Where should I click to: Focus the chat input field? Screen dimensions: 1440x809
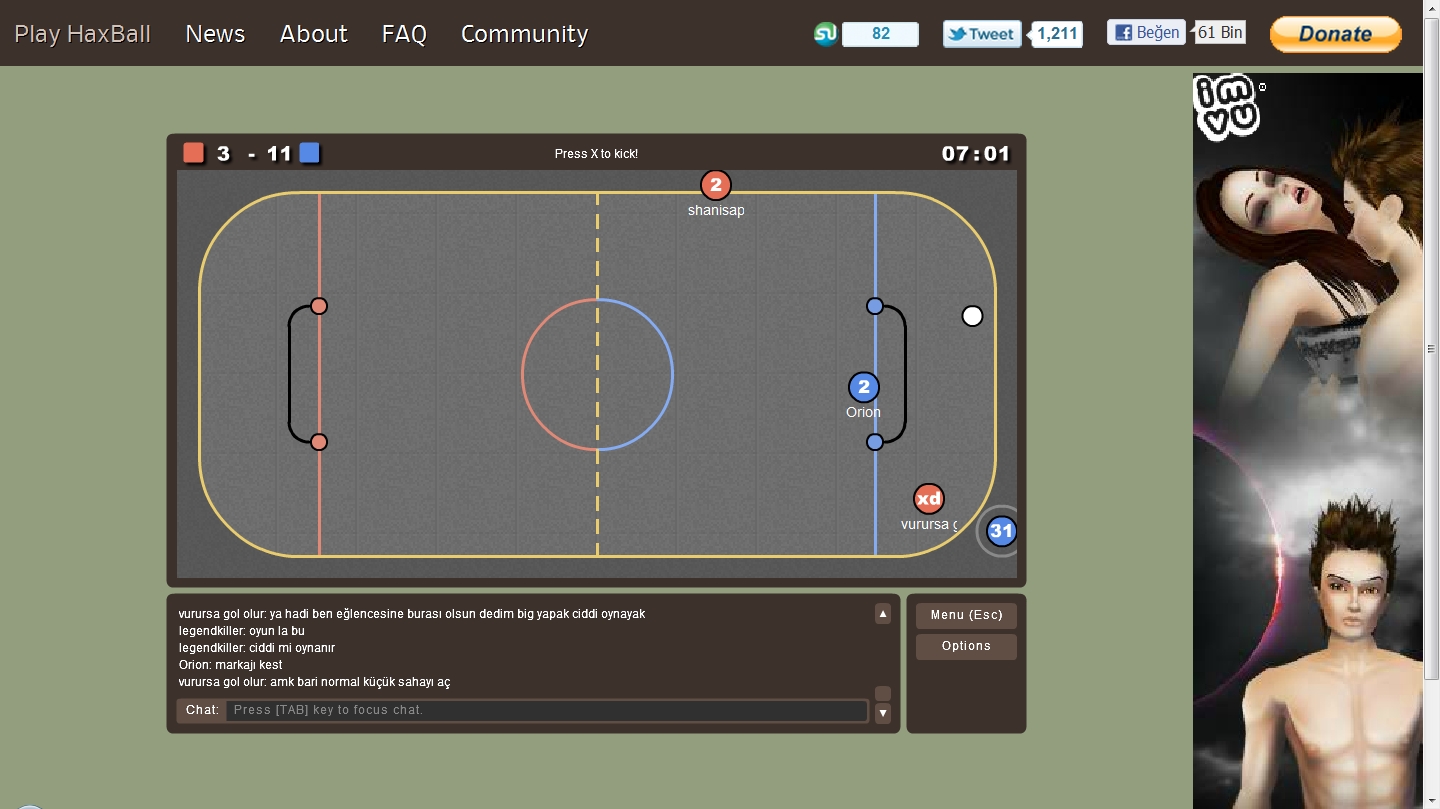[547, 710]
